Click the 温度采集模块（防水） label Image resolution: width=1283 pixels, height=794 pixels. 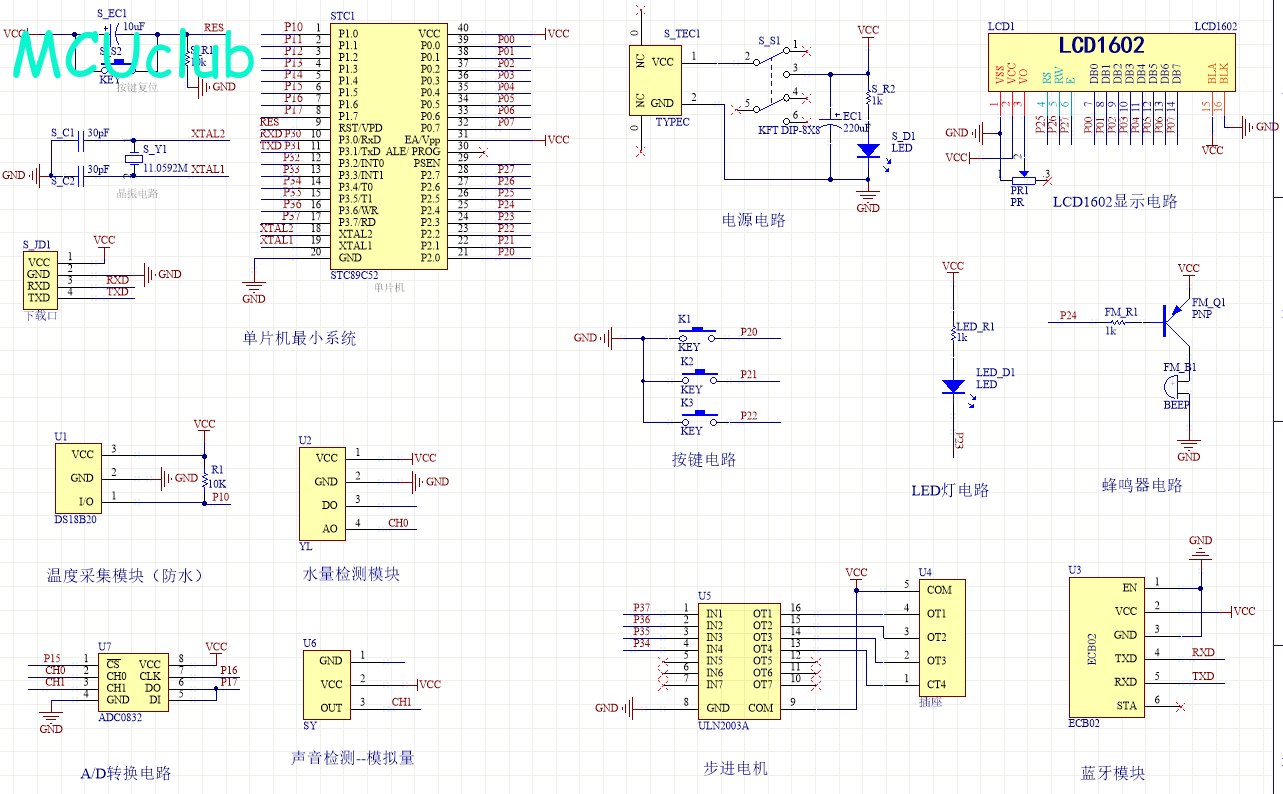126,575
